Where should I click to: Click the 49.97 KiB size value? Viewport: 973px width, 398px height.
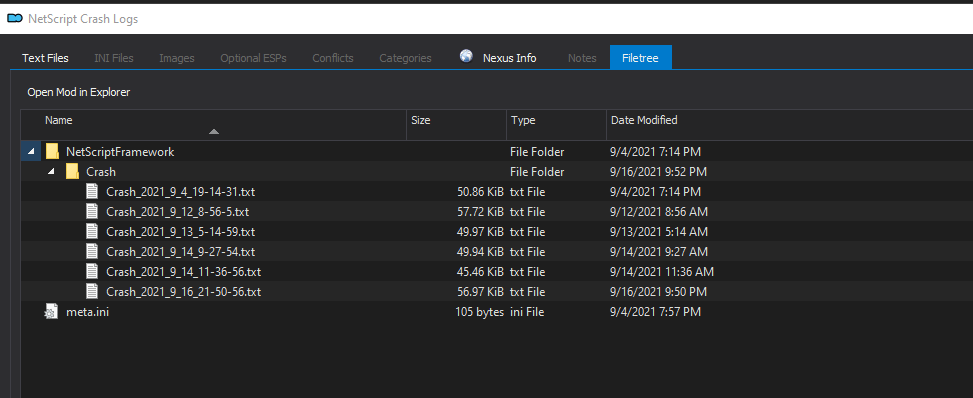[x=480, y=232]
